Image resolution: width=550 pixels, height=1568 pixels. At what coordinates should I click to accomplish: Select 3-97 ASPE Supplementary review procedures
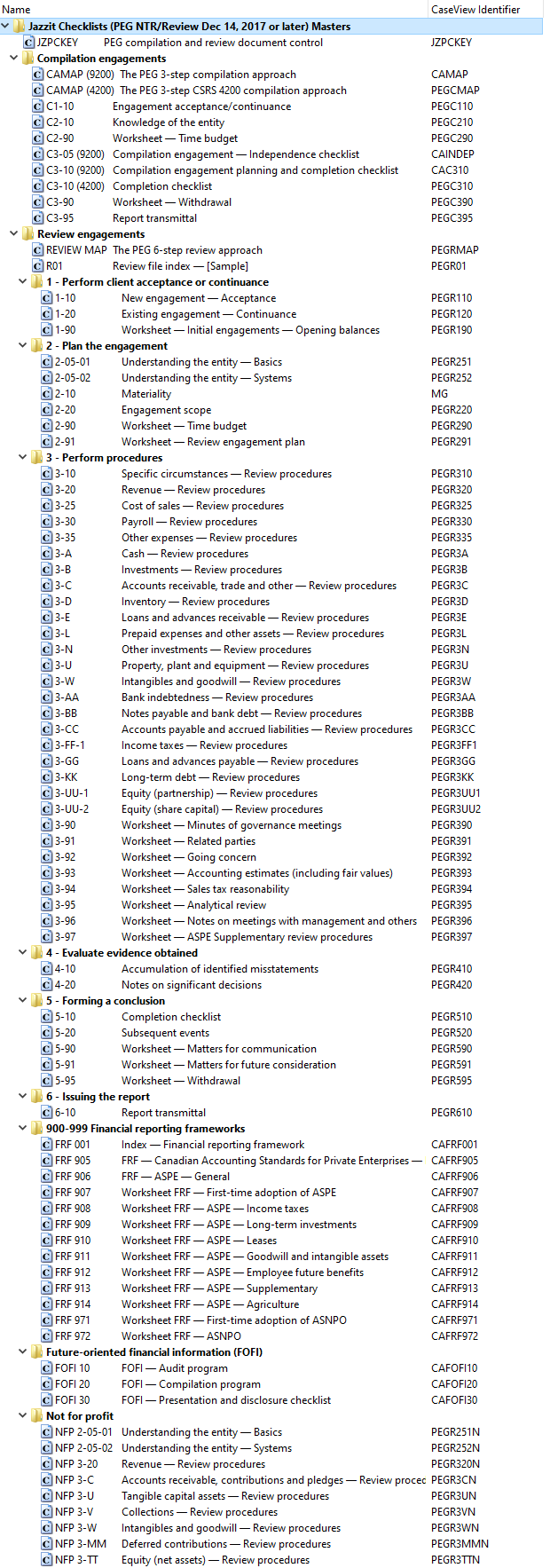[x=271, y=937]
